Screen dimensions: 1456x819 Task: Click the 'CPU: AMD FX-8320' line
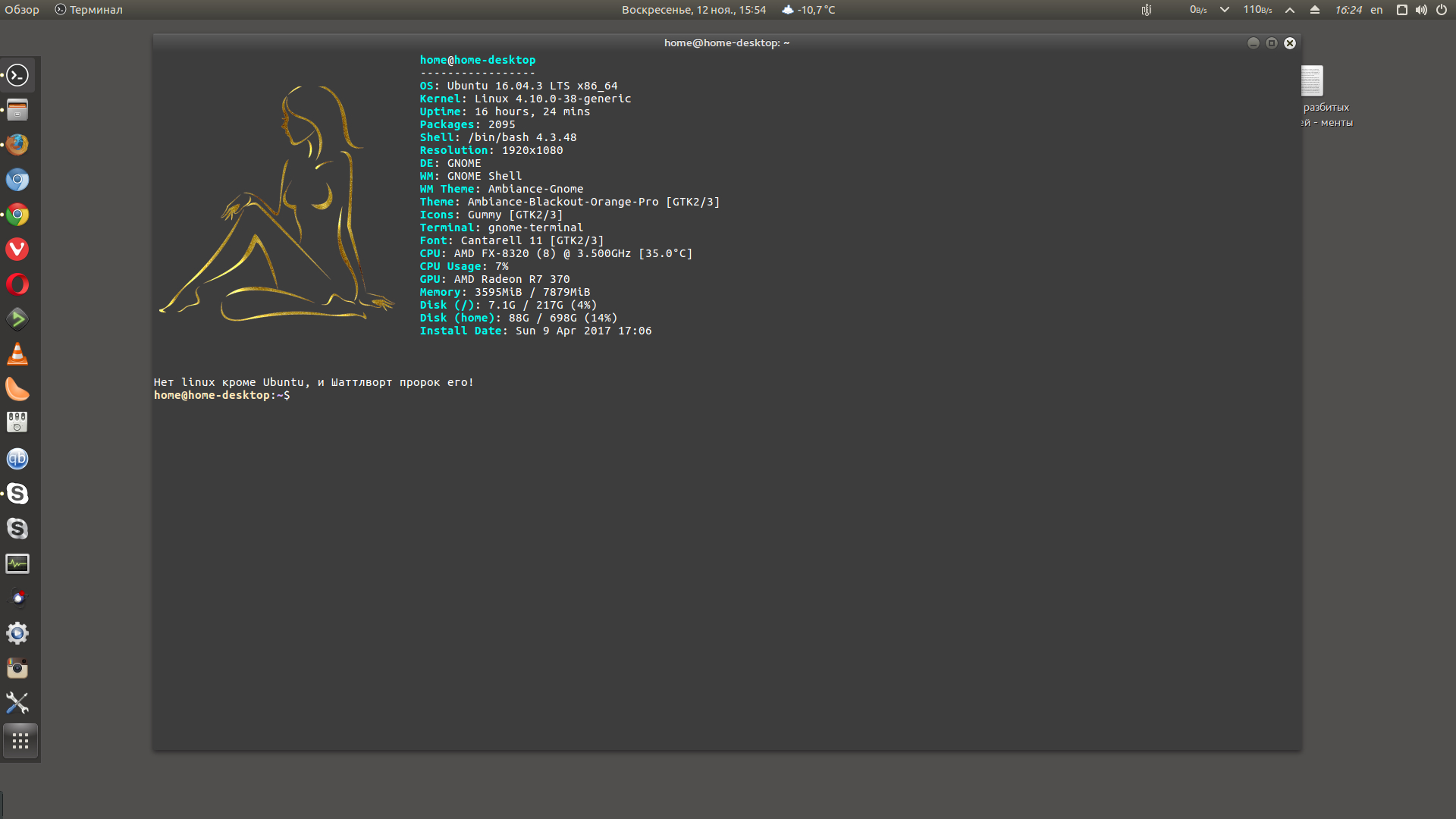(x=557, y=253)
